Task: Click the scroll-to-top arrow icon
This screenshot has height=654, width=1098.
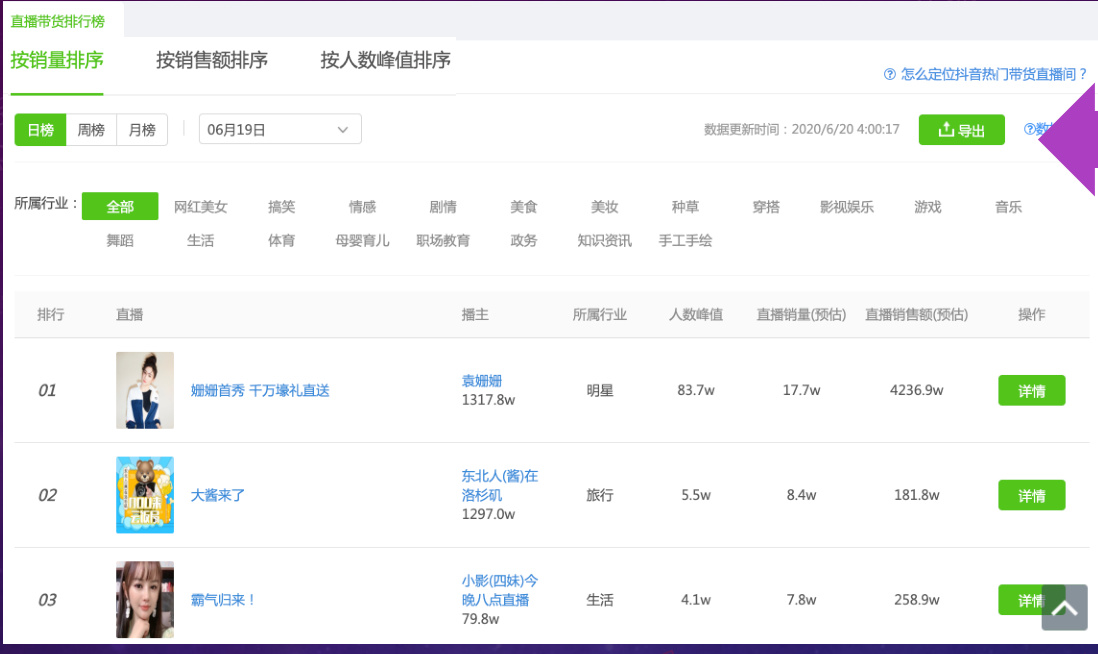Action: 1064,607
